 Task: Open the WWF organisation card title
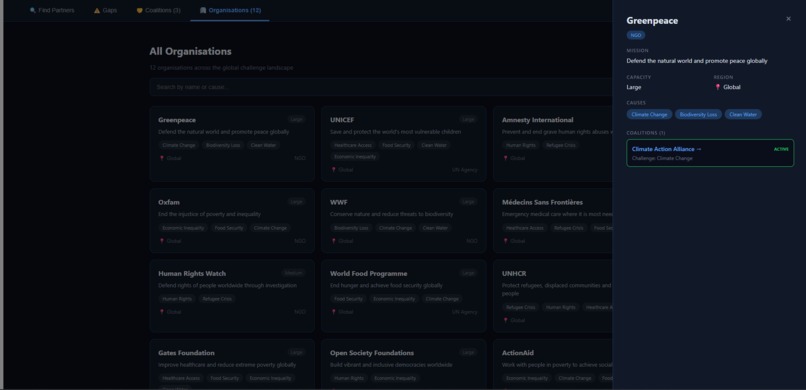point(338,202)
